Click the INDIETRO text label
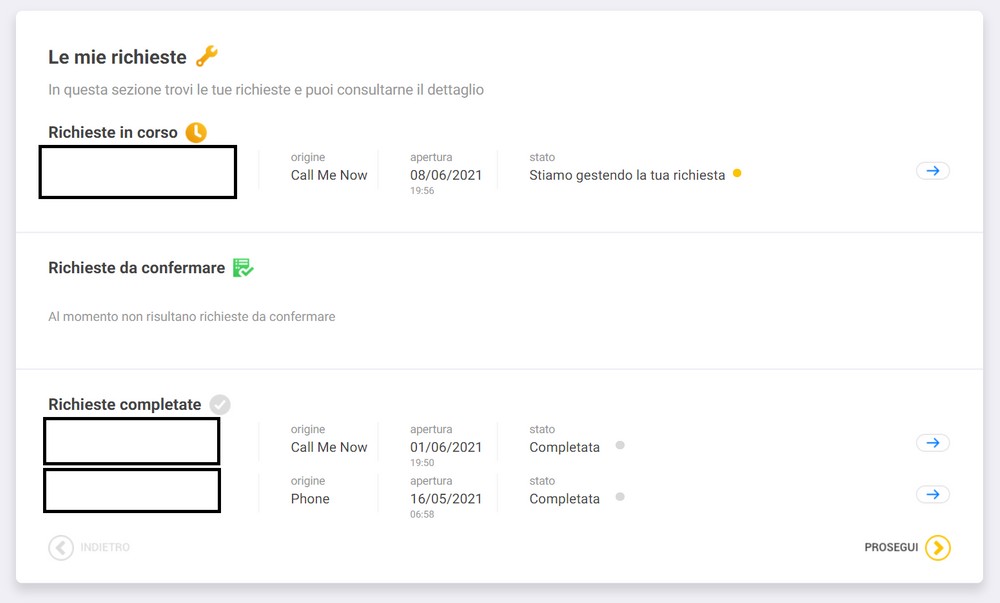Screen dimensions: 1000x603 105,548
